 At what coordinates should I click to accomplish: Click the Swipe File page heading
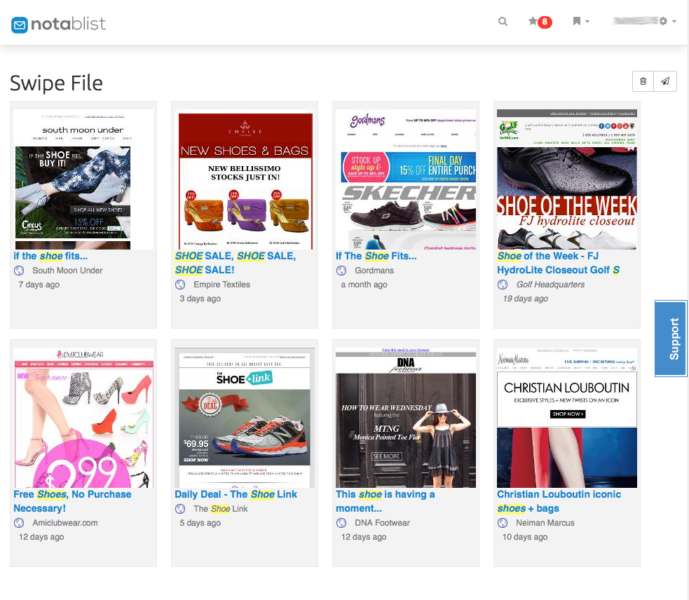(x=56, y=83)
